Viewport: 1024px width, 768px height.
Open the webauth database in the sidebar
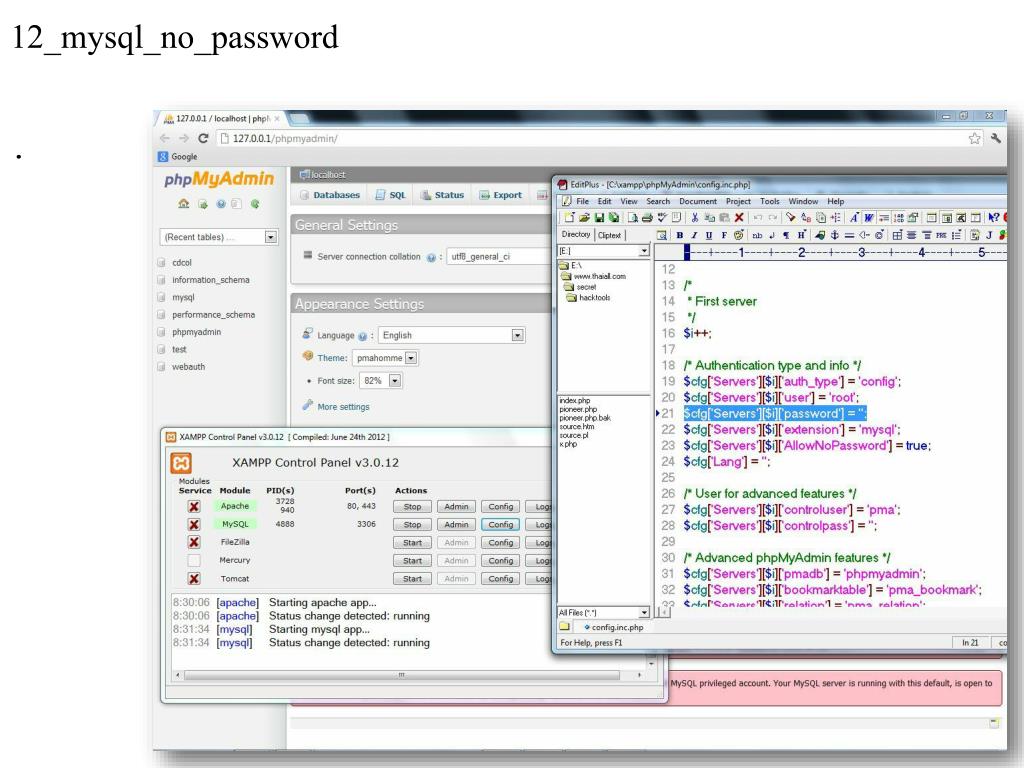[x=189, y=367]
